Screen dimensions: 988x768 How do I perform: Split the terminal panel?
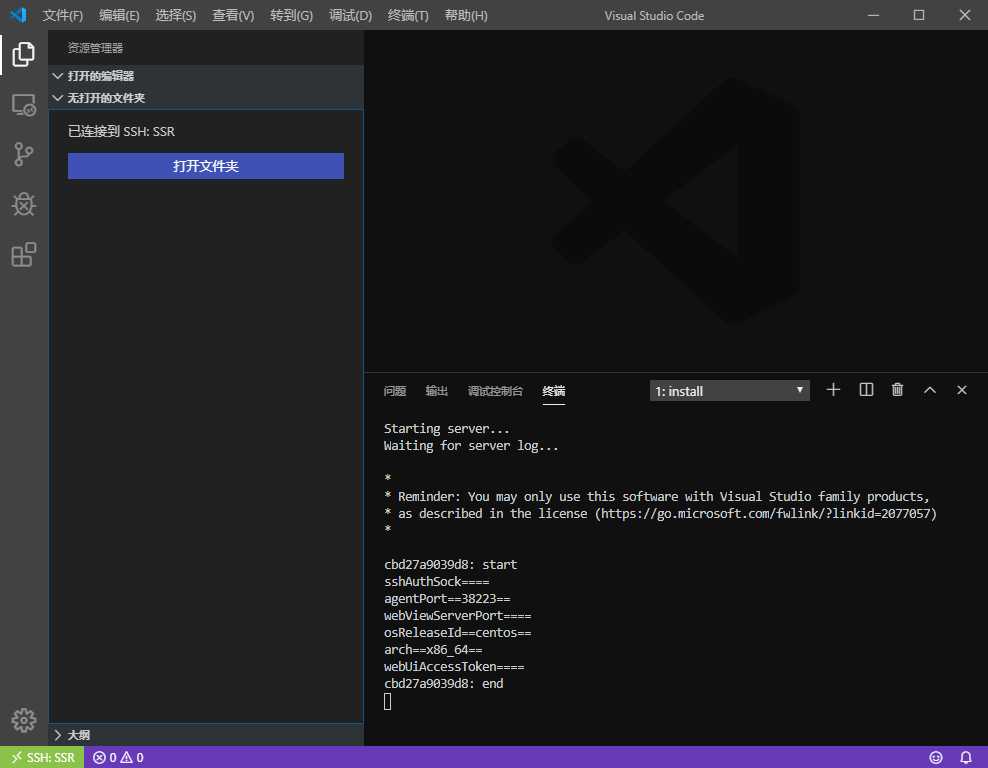[866, 390]
